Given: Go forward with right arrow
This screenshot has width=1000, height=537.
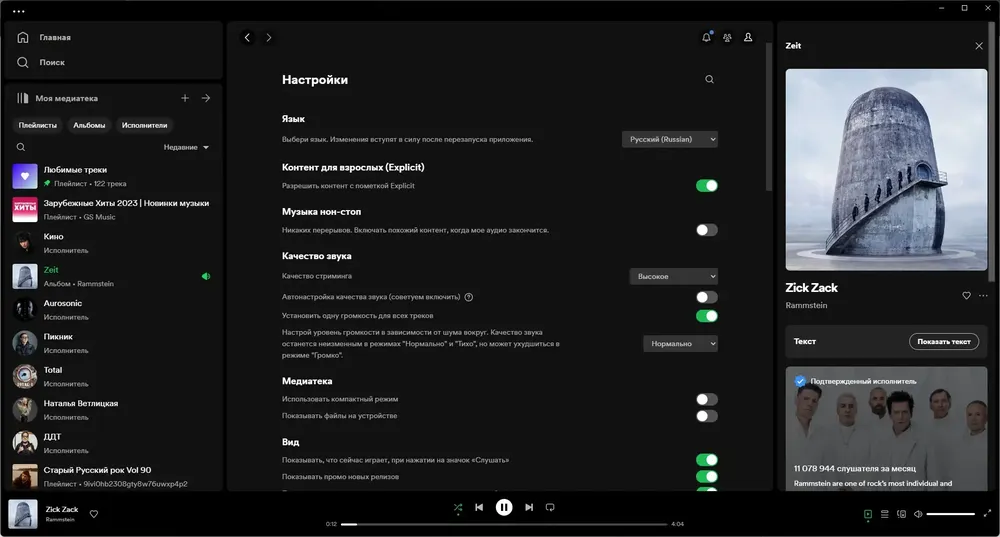Looking at the screenshot, I should pos(268,38).
